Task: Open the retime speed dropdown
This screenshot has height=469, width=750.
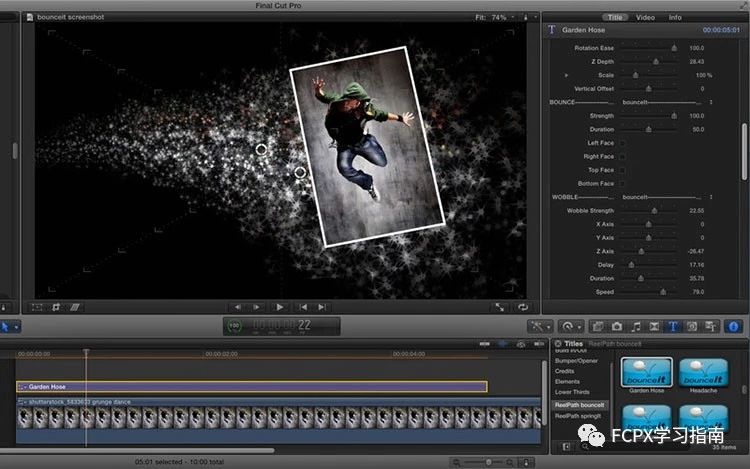Action: click(571, 327)
